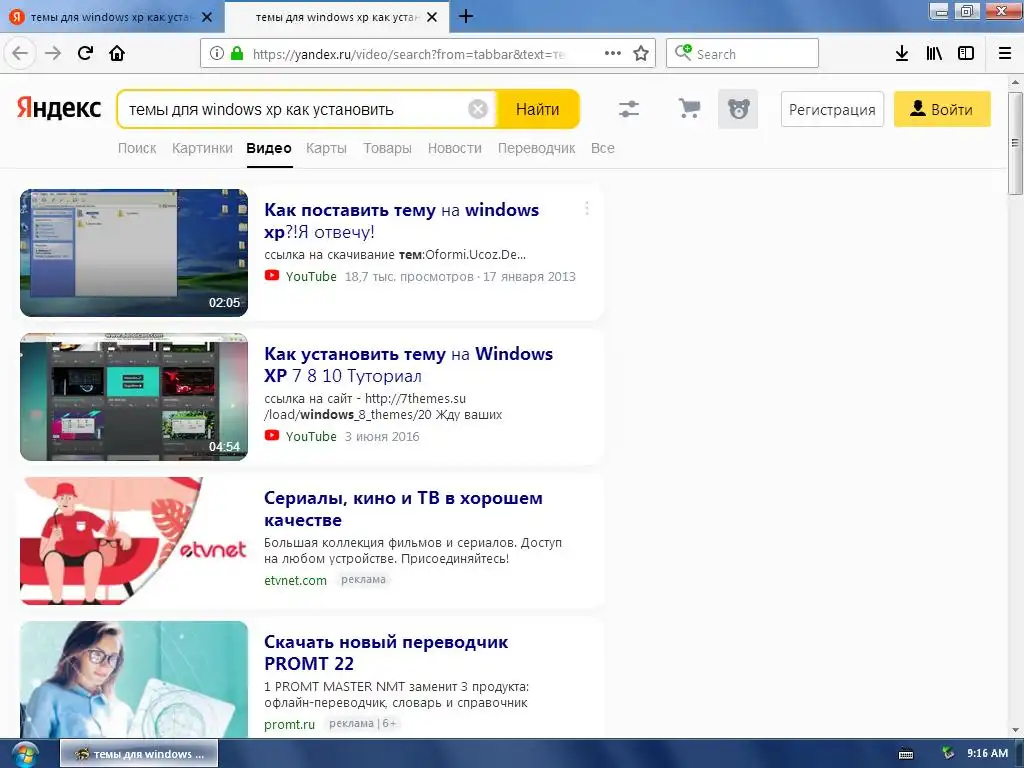Screen dimensions: 1024x768
Task: Focus the browser Search box
Action: 742,54
